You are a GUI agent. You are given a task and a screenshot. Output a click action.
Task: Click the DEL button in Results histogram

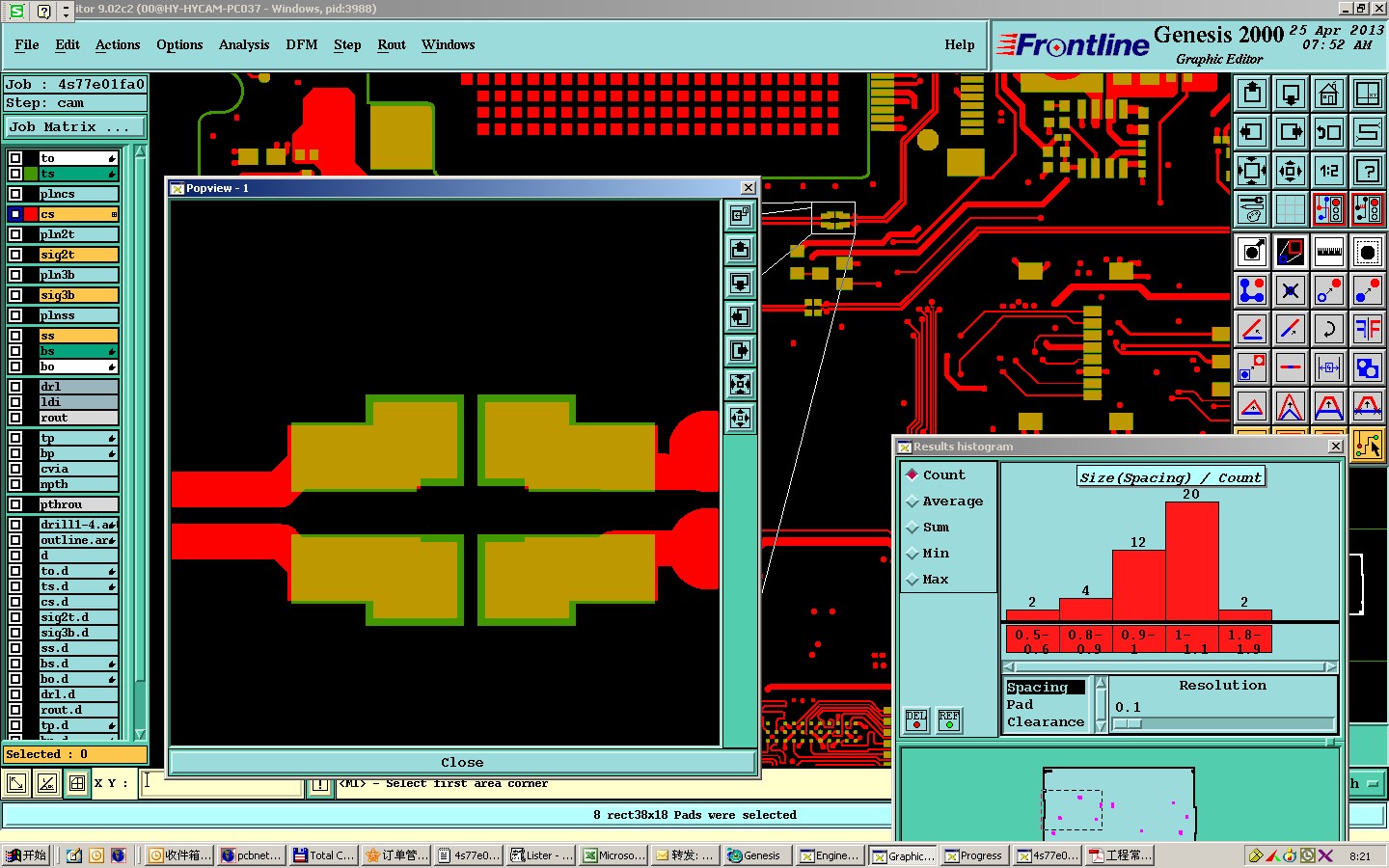(x=916, y=719)
